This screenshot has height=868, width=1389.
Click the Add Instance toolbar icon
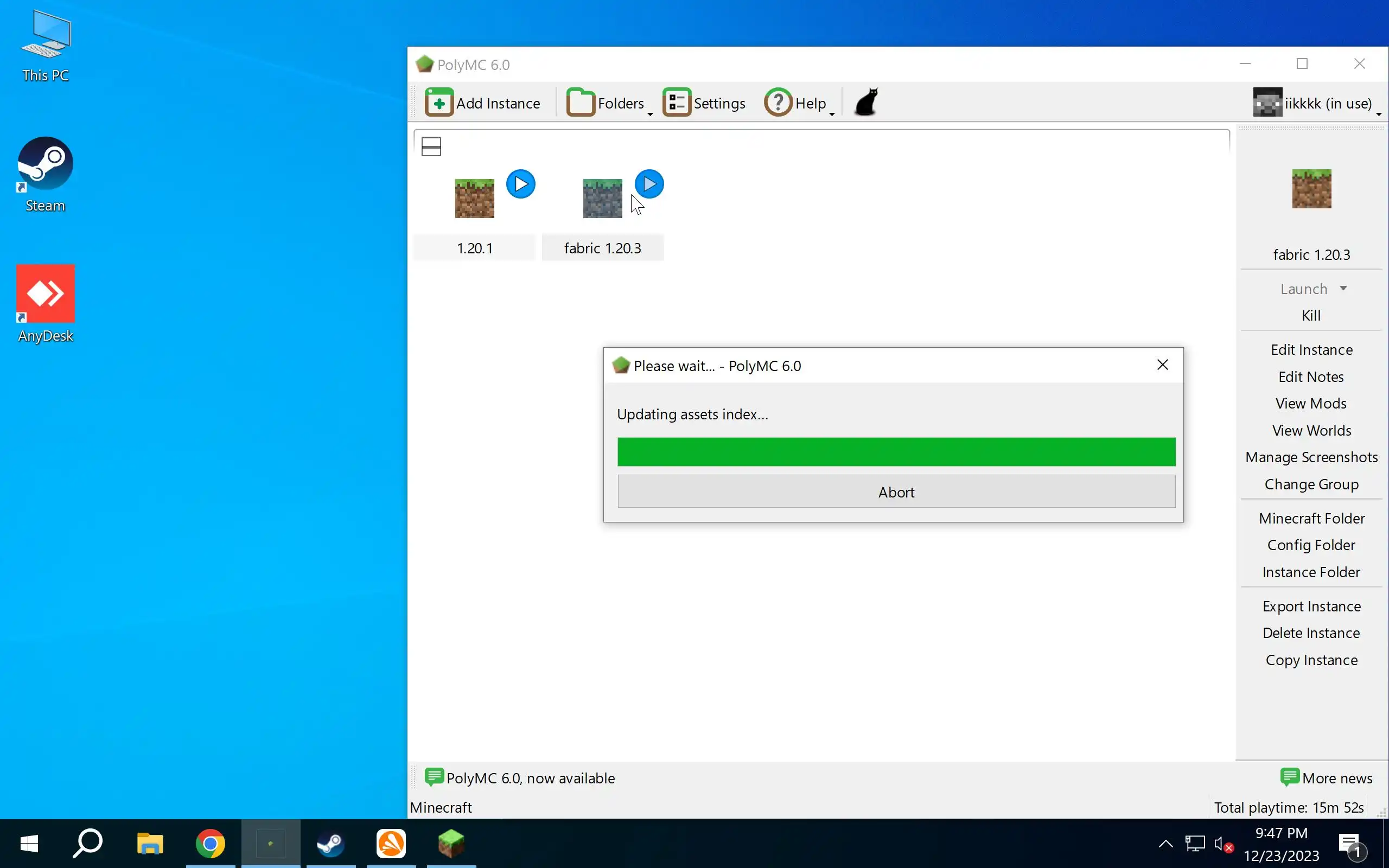pyautogui.click(x=439, y=103)
